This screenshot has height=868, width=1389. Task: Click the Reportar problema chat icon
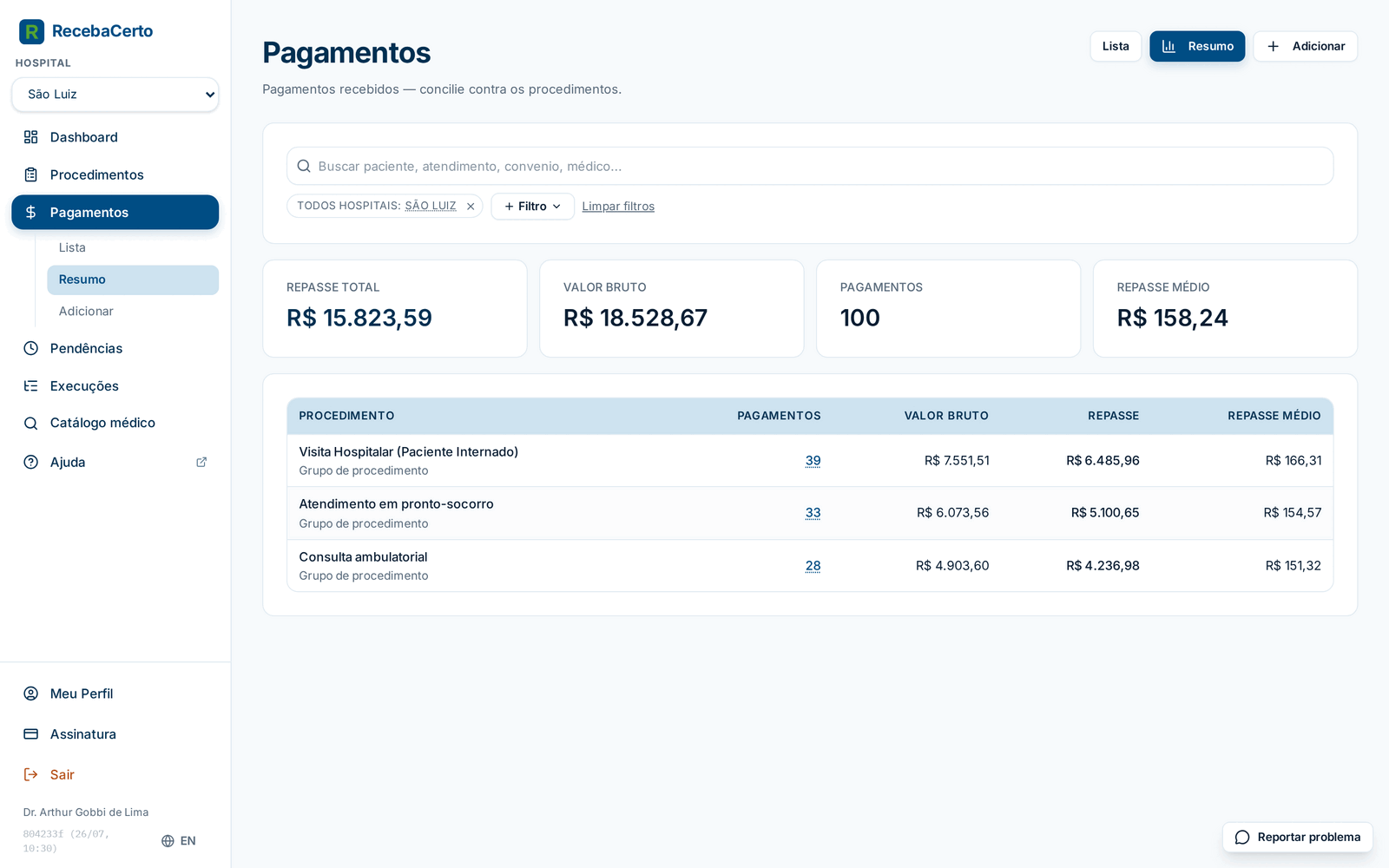(x=1242, y=838)
